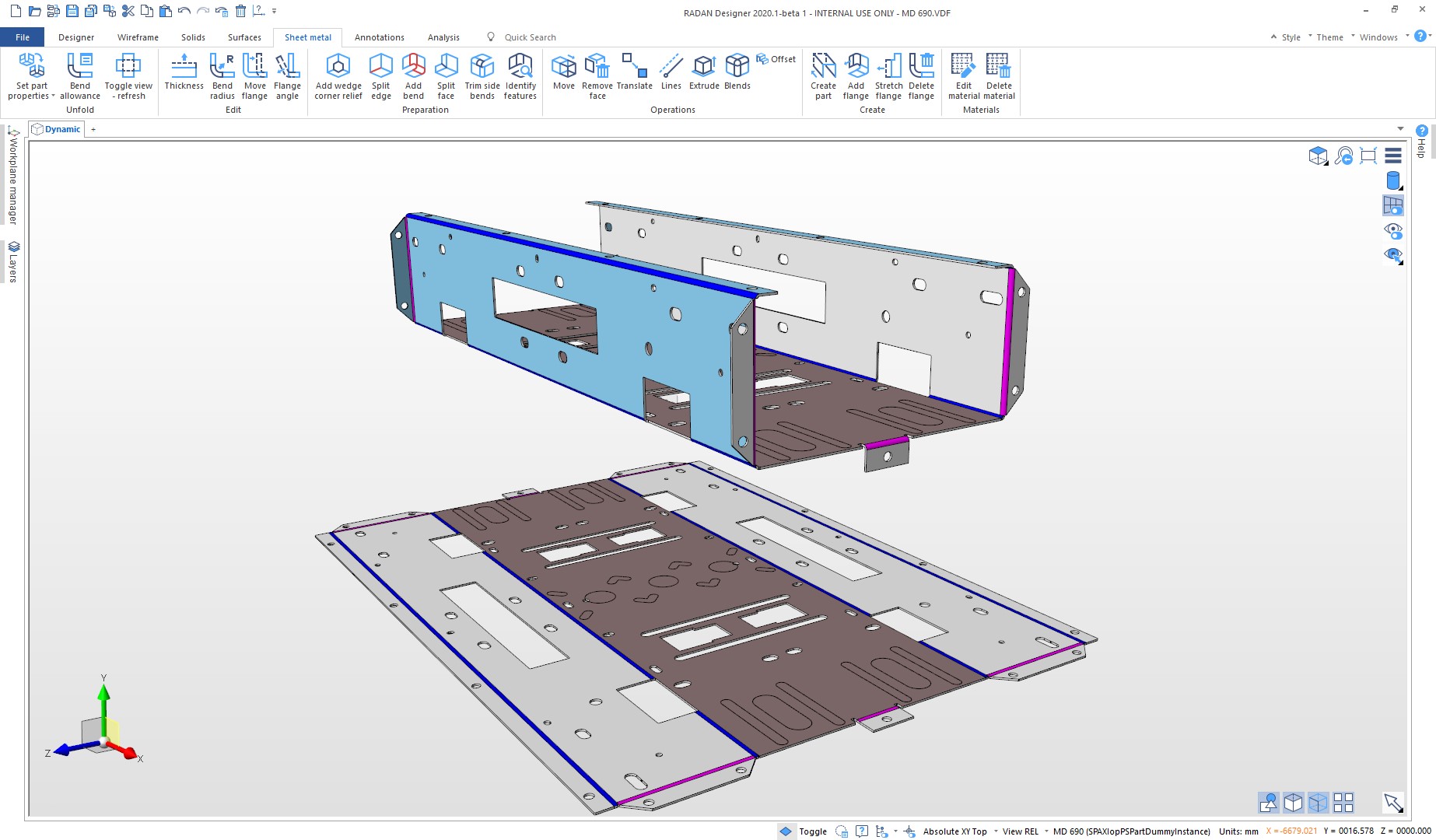Image resolution: width=1436 pixels, height=840 pixels.
Task: Select the Identify features tool
Action: tap(520, 75)
